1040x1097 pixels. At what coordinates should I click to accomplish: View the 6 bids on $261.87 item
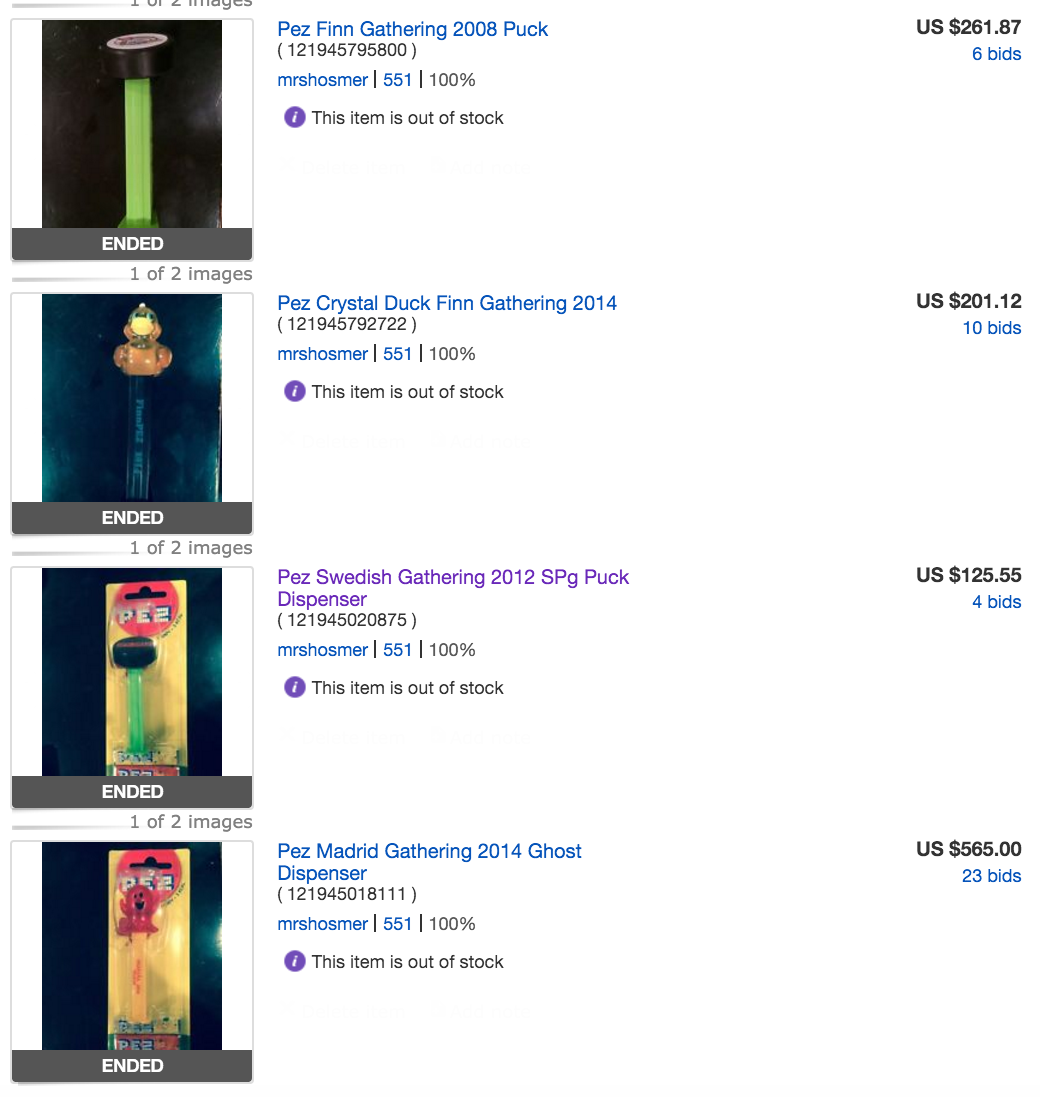coord(996,54)
